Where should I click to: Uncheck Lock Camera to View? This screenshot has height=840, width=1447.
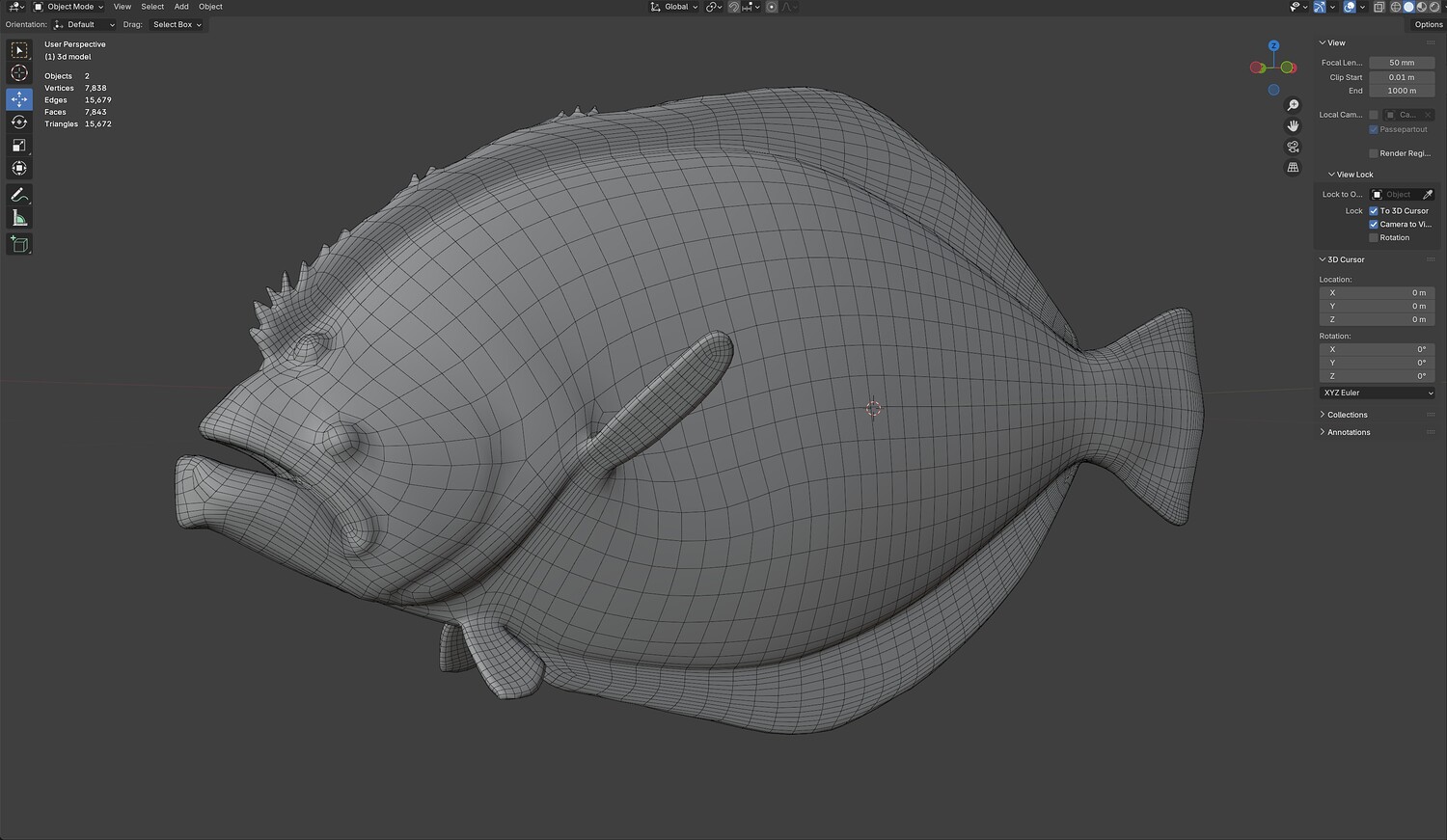[1374, 225]
